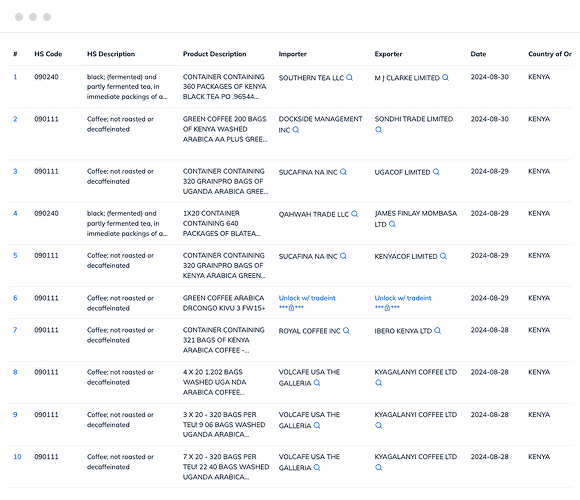The width and height of the screenshot is (580, 500).
Task: Select exporter name M J CLARKE LIMITED
Action: [407, 78]
